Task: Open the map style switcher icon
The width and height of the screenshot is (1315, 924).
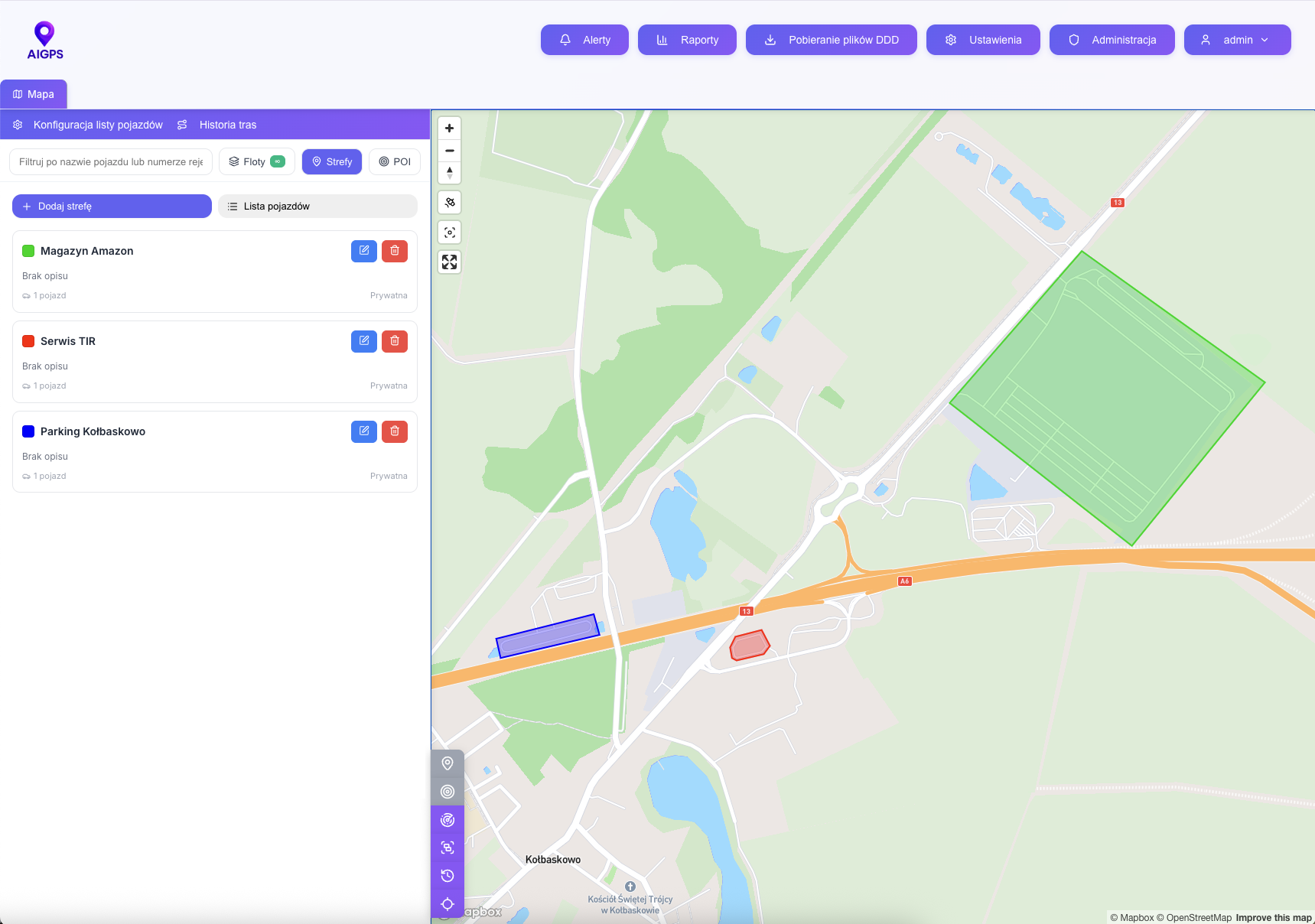Action: tap(450, 202)
